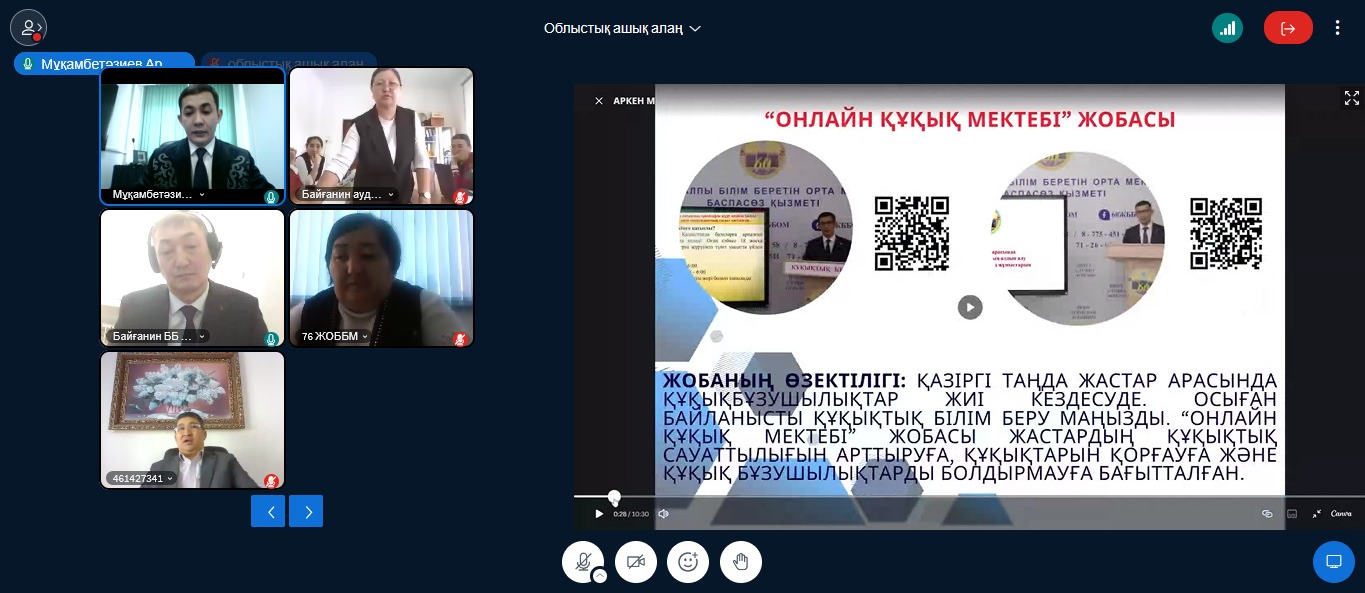
Task: Click the blue presentation screen button
Action: [1333, 562]
